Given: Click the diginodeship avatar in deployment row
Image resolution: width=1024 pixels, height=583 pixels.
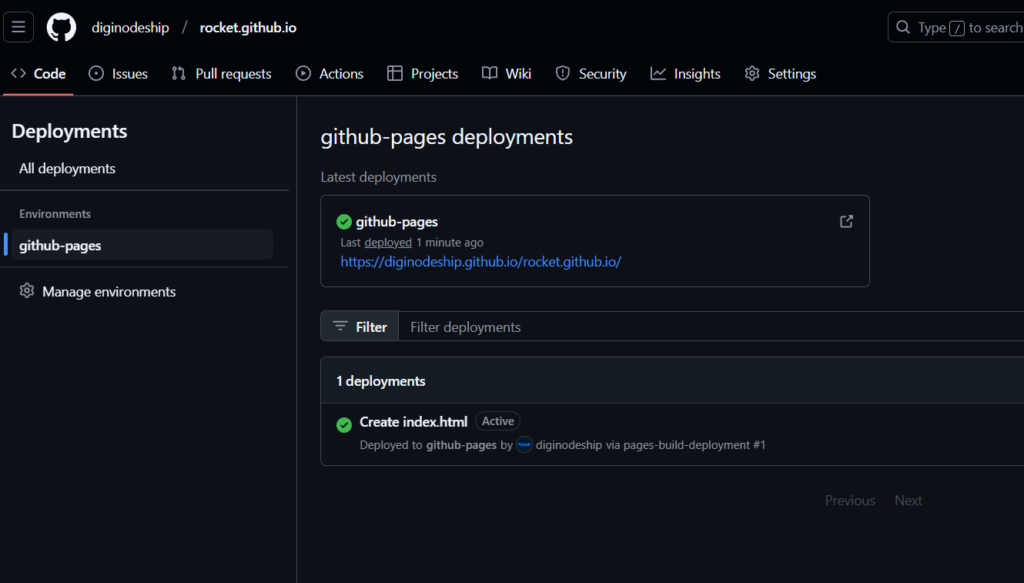Looking at the screenshot, I should click(x=524, y=445).
